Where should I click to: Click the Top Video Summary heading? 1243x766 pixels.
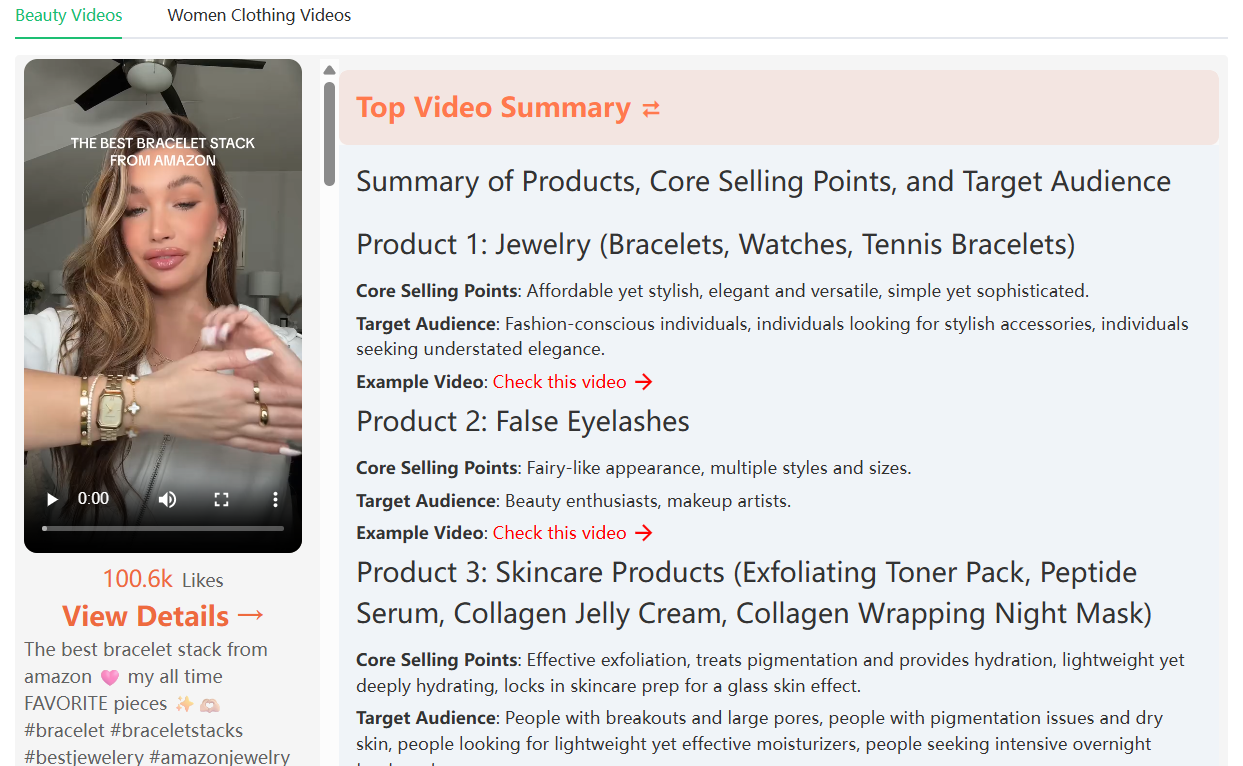tap(493, 108)
